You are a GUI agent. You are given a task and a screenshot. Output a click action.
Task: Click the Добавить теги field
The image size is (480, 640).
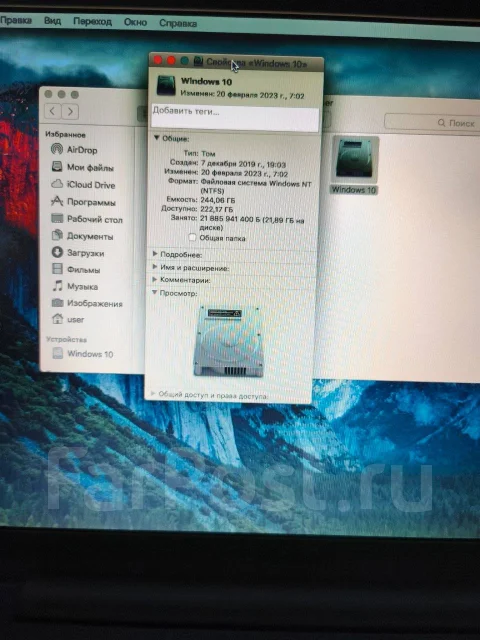pyautogui.click(x=235, y=118)
